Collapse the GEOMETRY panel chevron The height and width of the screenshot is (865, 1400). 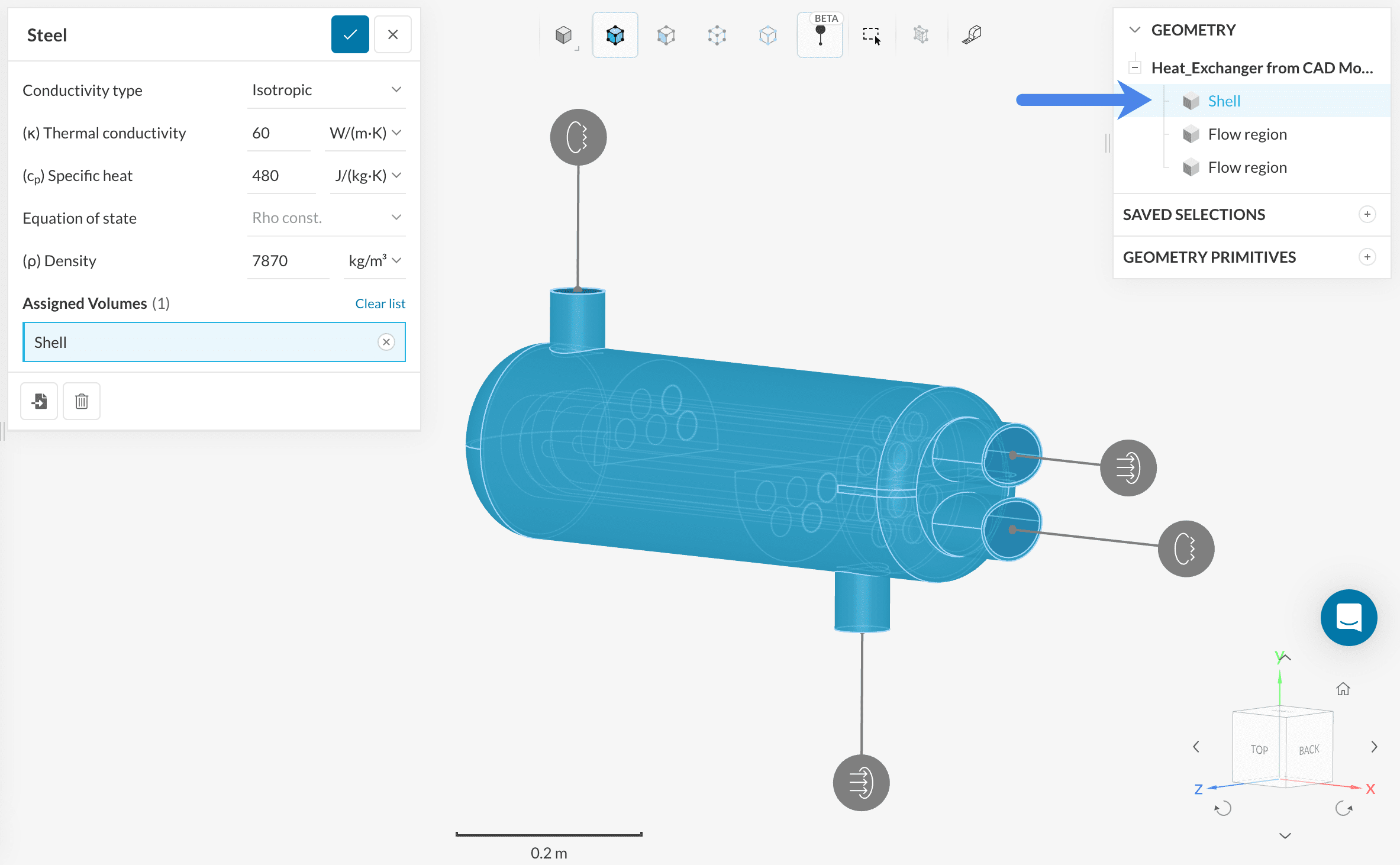tap(1134, 30)
